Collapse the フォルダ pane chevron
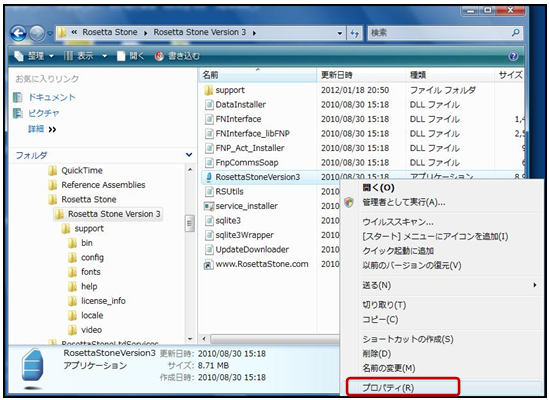The height and width of the screenshot is (400, 549). [x=189, y=154]
